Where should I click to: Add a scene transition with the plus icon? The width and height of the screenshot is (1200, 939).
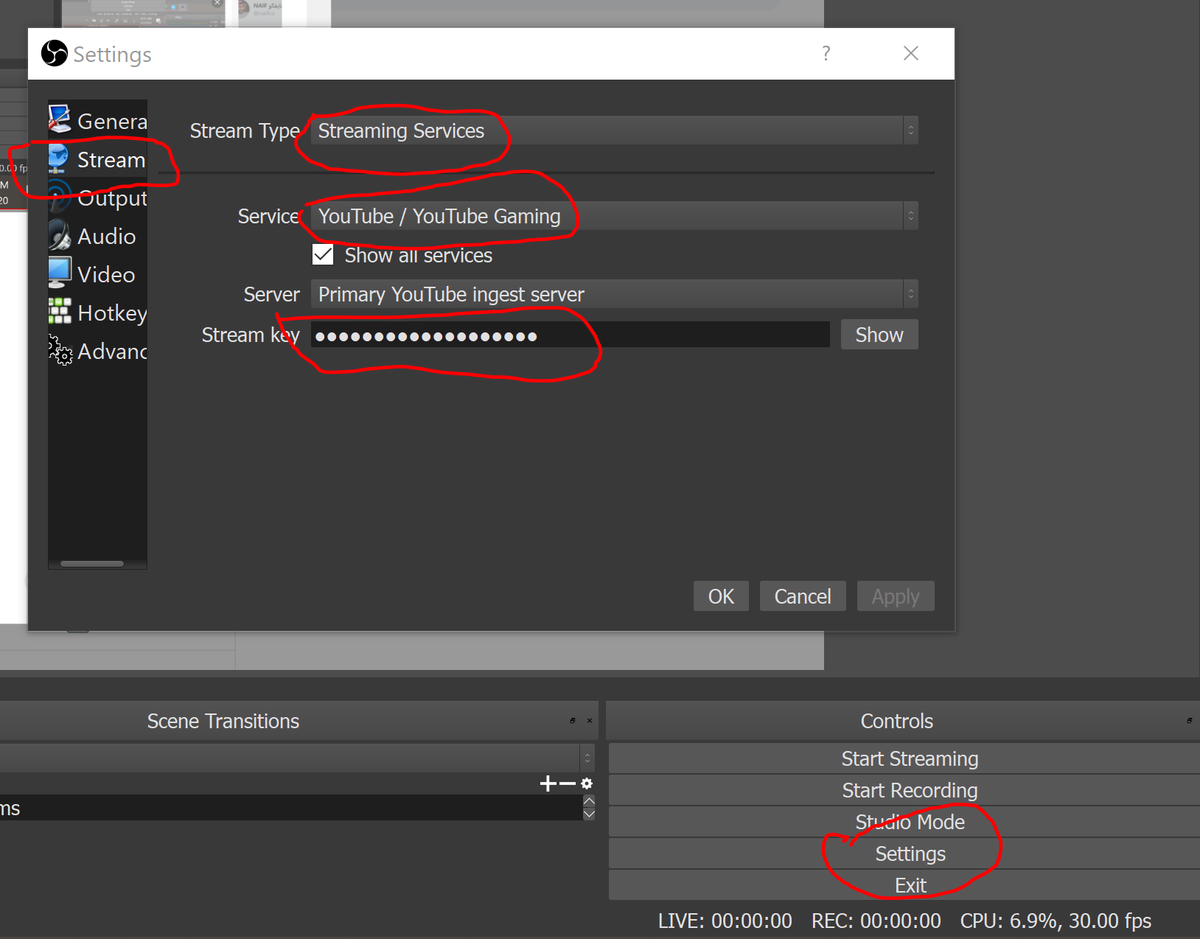[547, 784]
